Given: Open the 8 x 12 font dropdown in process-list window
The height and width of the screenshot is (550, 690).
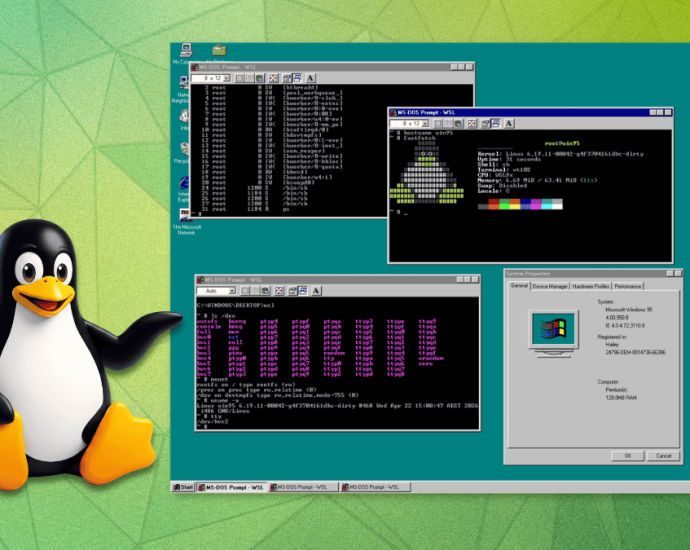Looking at the screenshot, I should [x=211, y=78].
